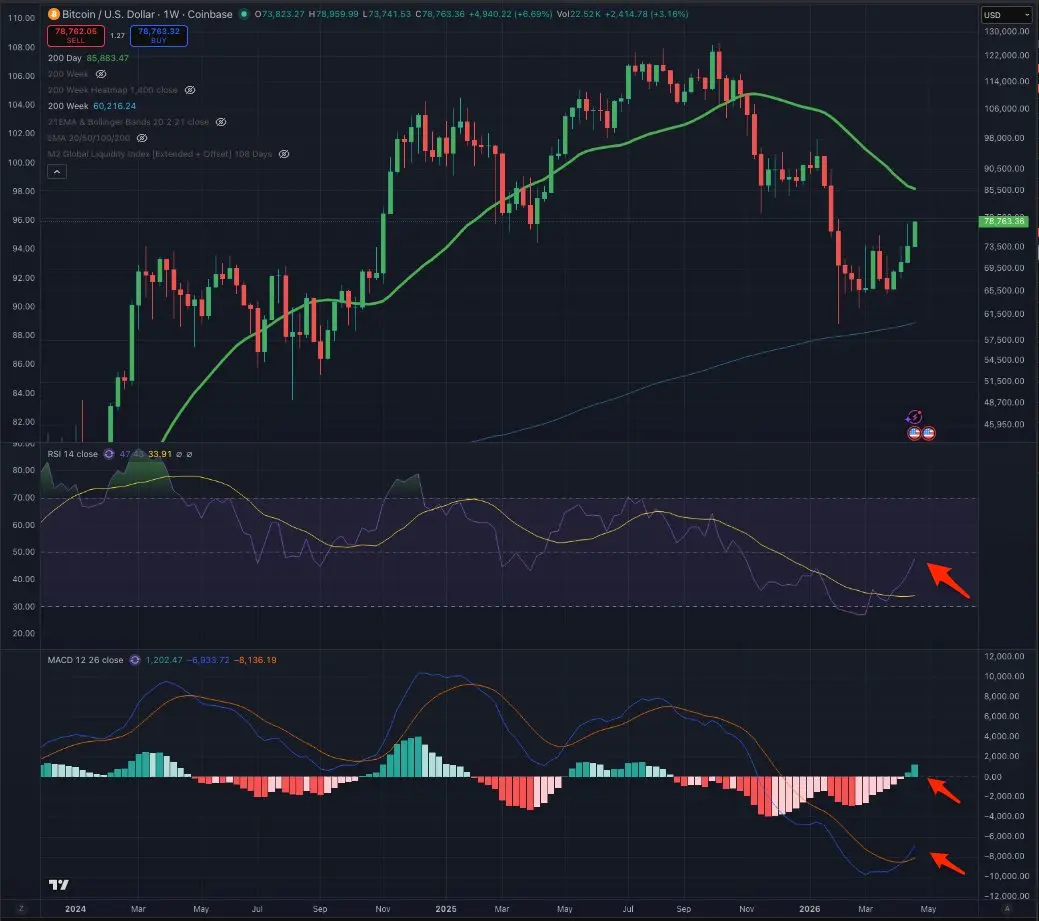The image size is (1039, 921).
Task: Open the Bitcoin / U.S. Dollar symbol title
Action: coord(147,14)
